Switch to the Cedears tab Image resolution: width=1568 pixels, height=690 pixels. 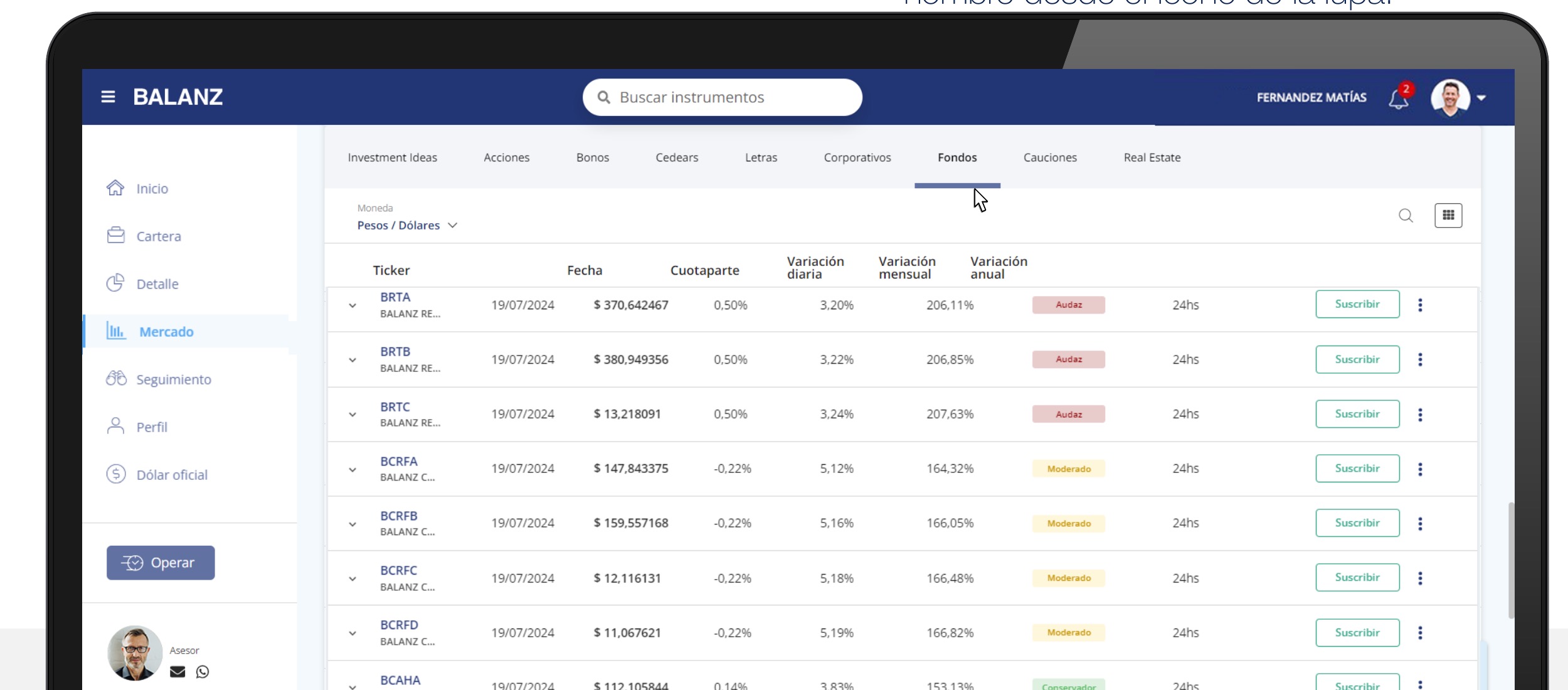pyautogui.click(x=677, y=157)
